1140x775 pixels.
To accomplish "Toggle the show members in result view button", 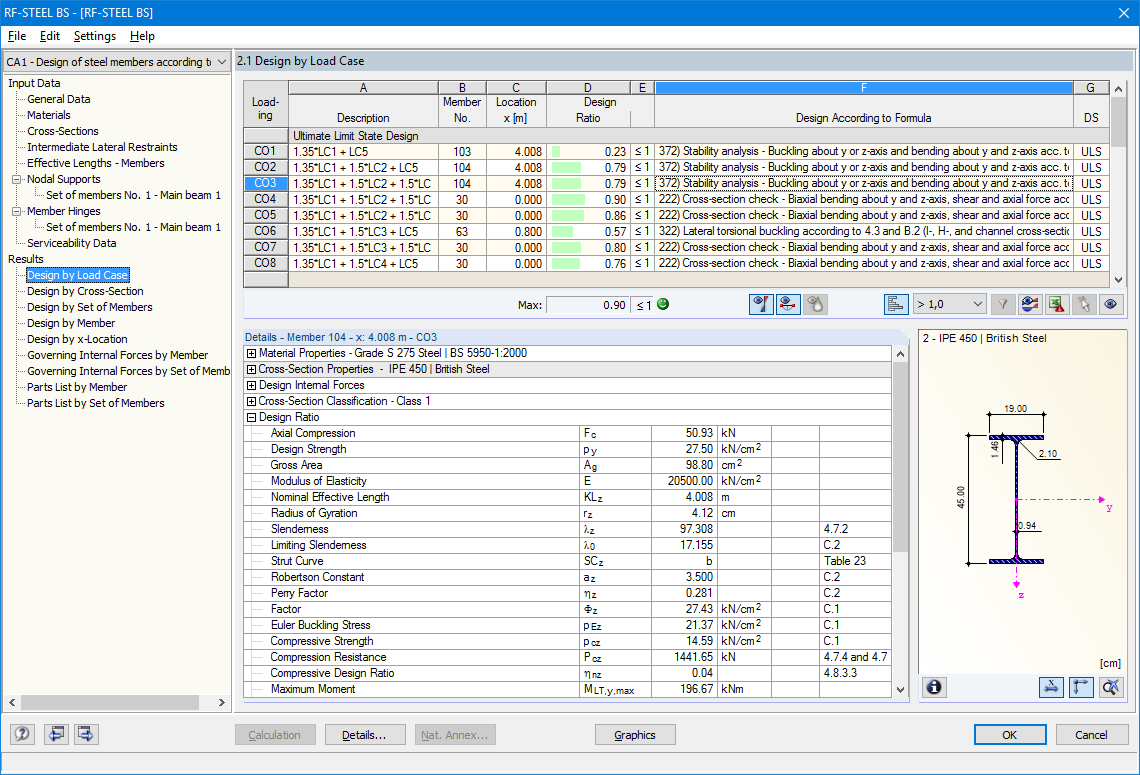I will (788, 305).
